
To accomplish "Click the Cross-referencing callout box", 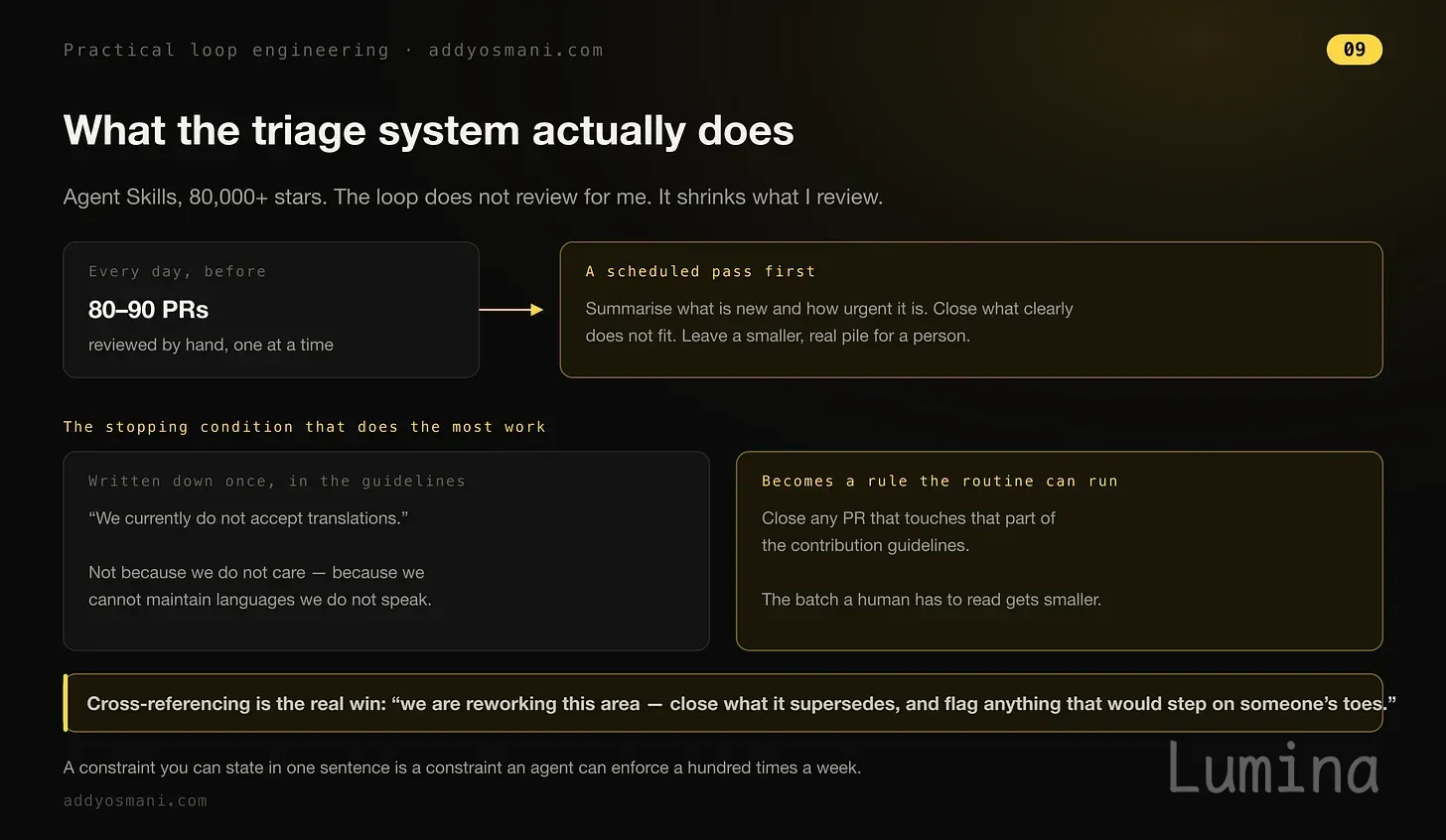I will click(723, 703).
